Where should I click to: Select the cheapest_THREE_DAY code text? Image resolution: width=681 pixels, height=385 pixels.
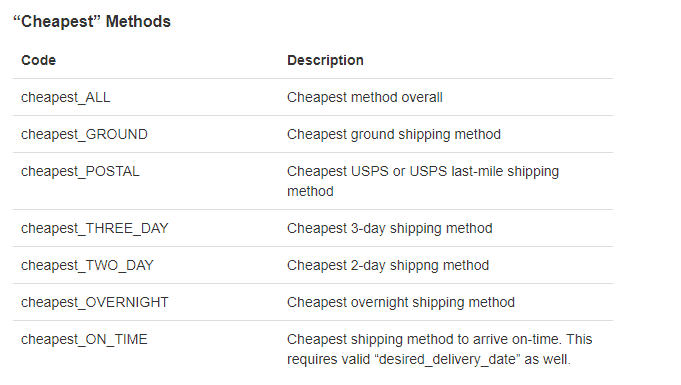[95, 228]
